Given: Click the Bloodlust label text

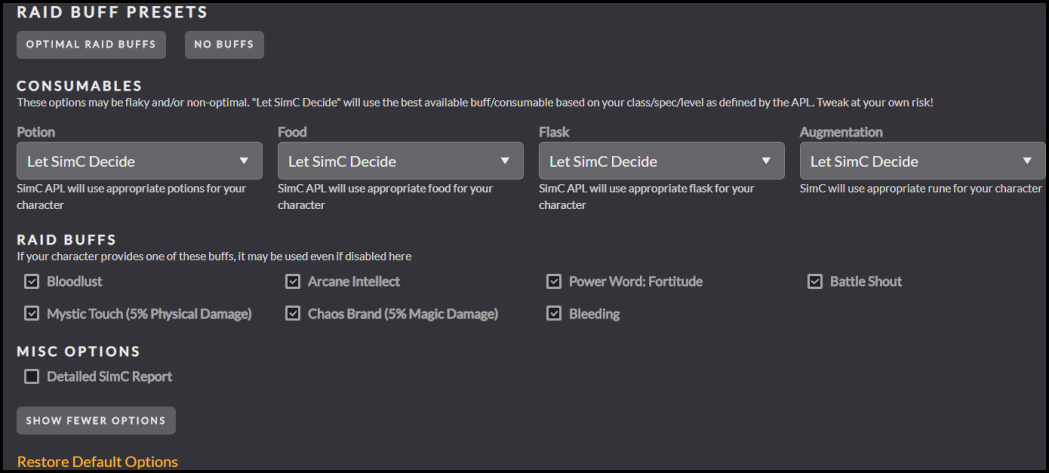Looking at the screenshot, I should click(75, 282).
